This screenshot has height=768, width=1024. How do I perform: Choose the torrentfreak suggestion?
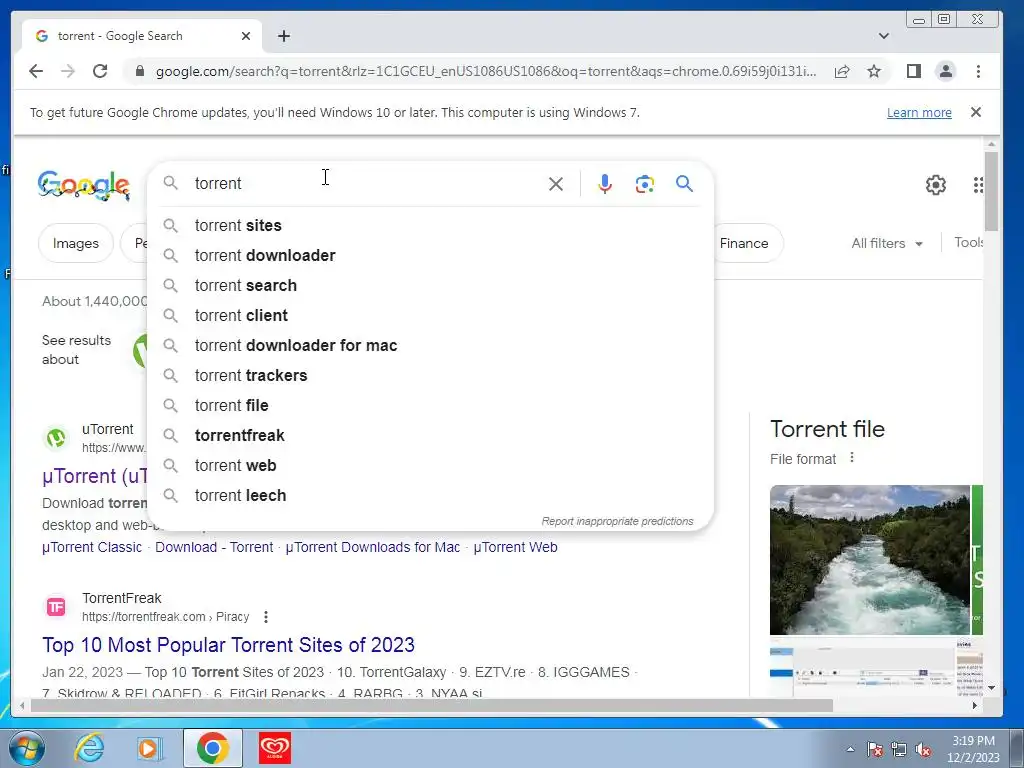point(430,436)
